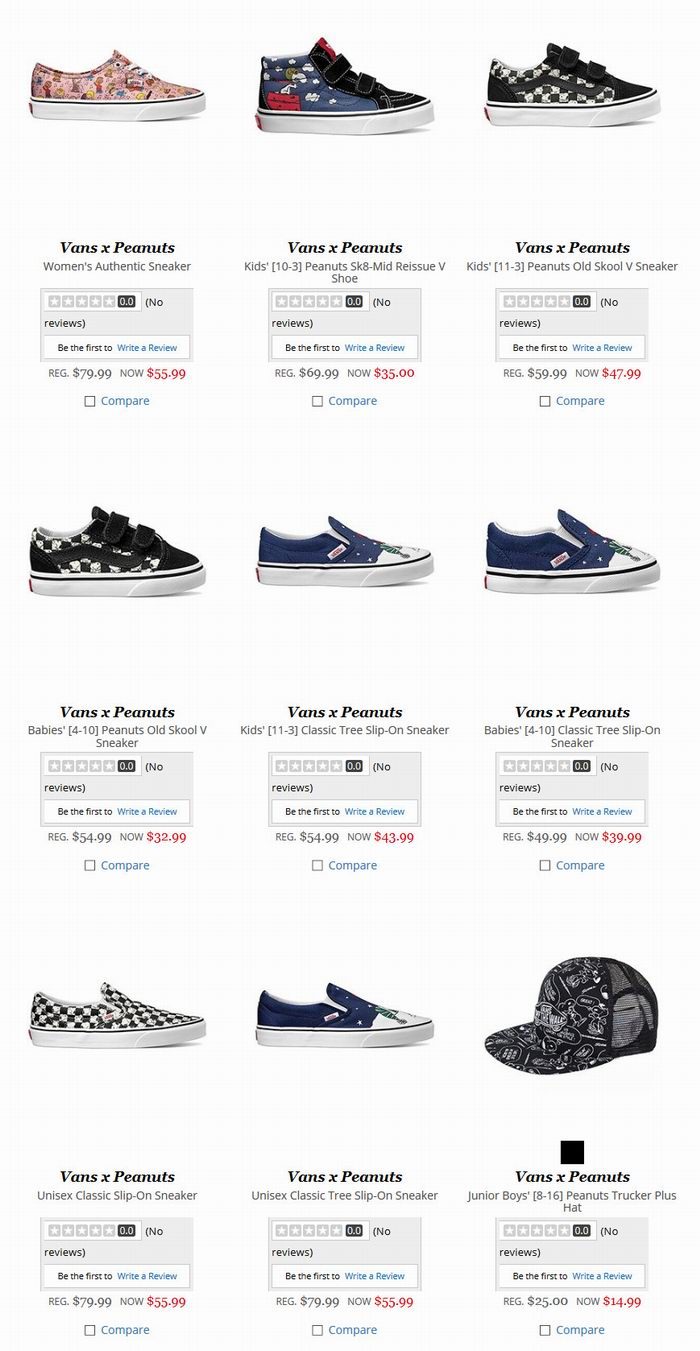
Task: Enable Compare for Unisex Classic Tree Slip-On
Action: [317, 1330]
